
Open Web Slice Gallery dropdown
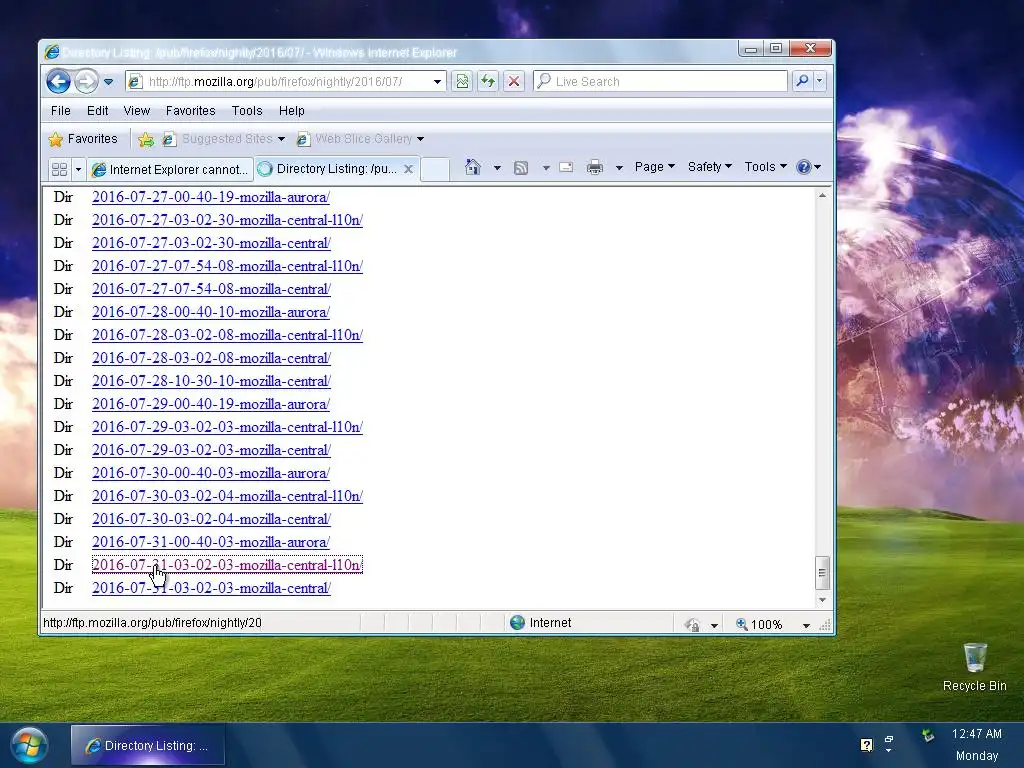pos(360,139)
